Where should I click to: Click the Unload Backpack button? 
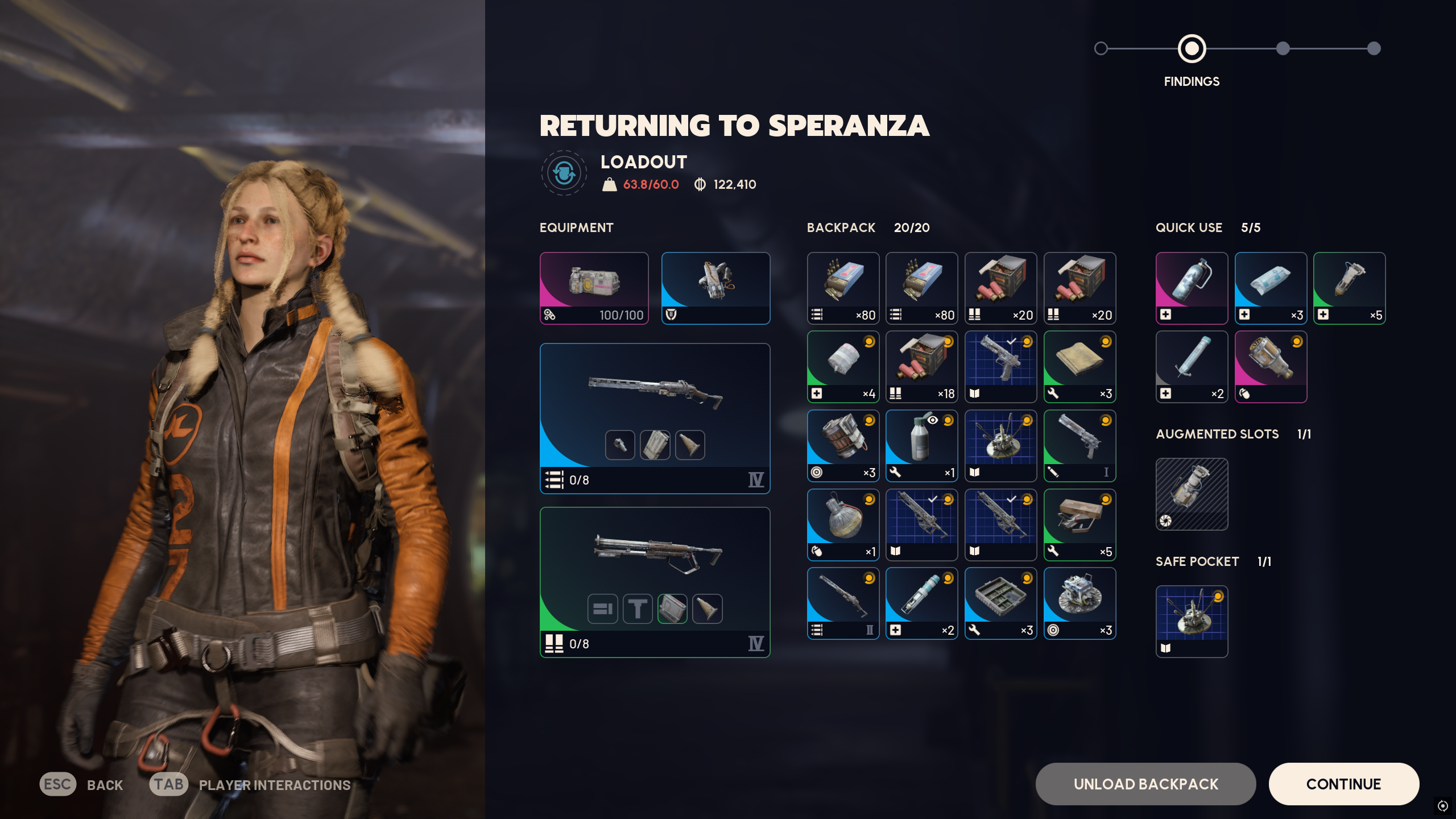[1145, 784]
